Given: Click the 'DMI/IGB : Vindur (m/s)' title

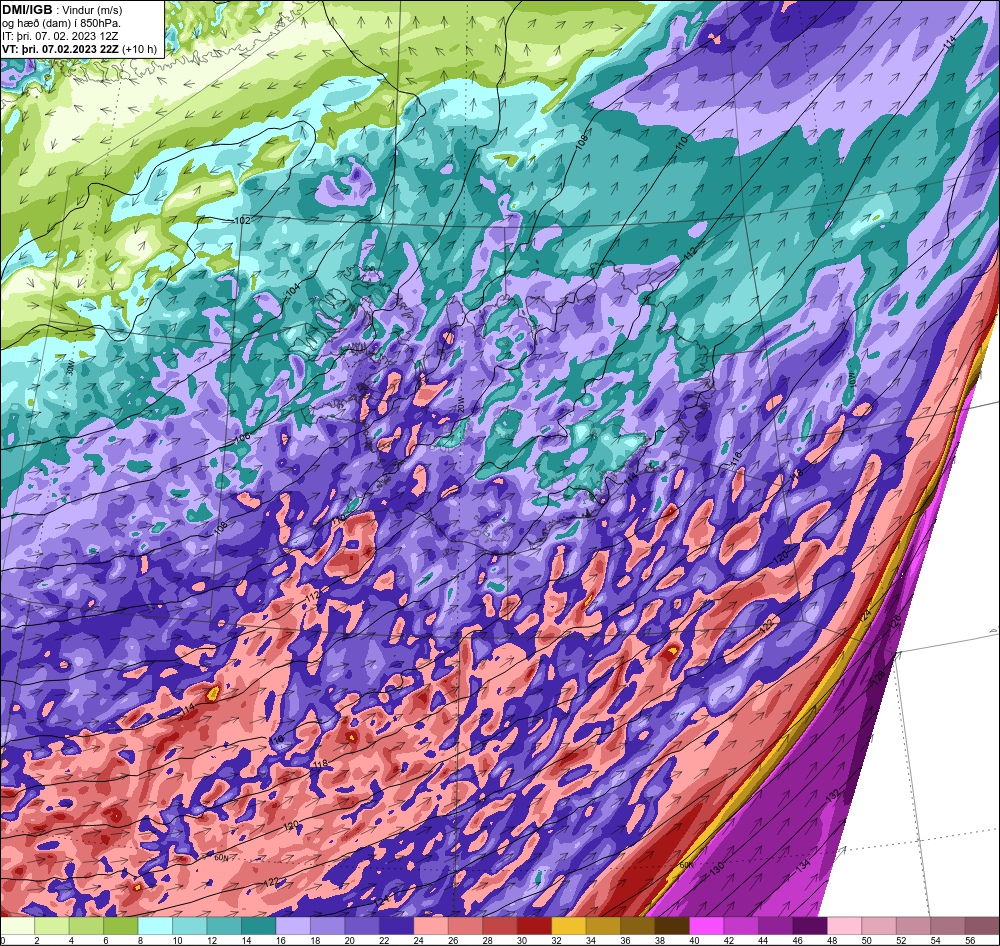Looking at the screenshot, I should click(x=62, y=10).
